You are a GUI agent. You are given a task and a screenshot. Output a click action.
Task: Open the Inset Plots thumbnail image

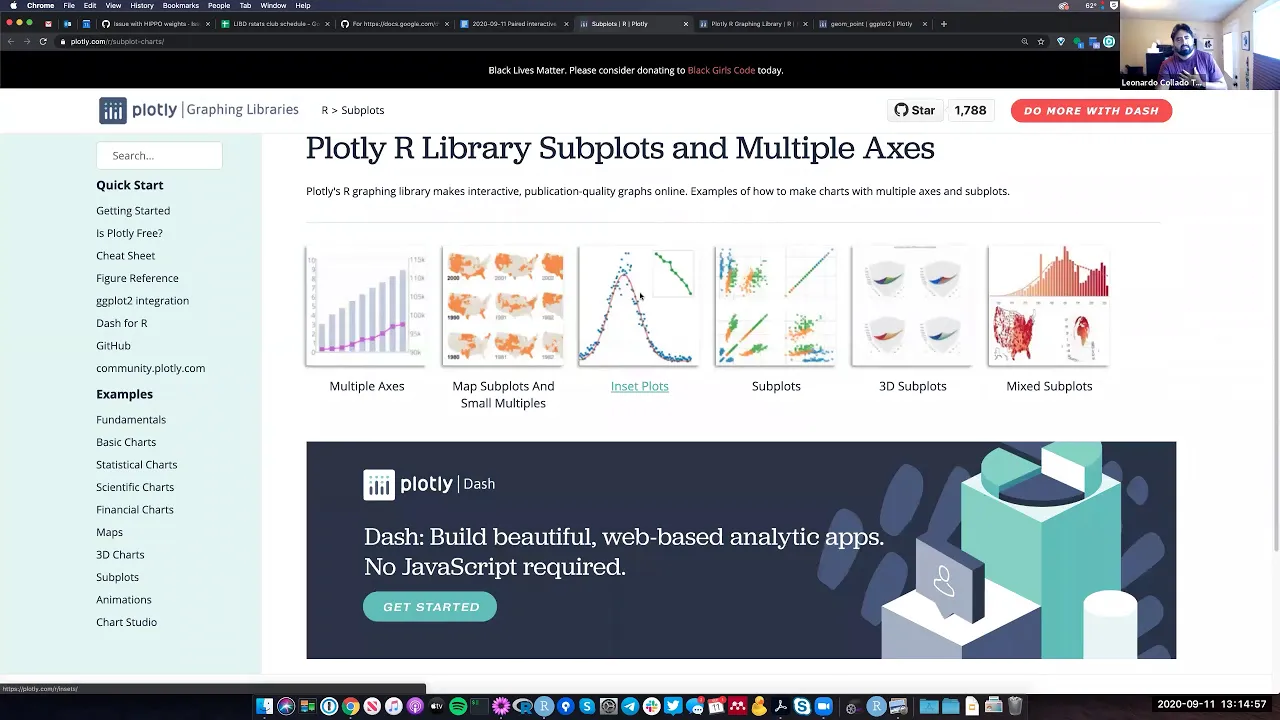pos(639,306)
